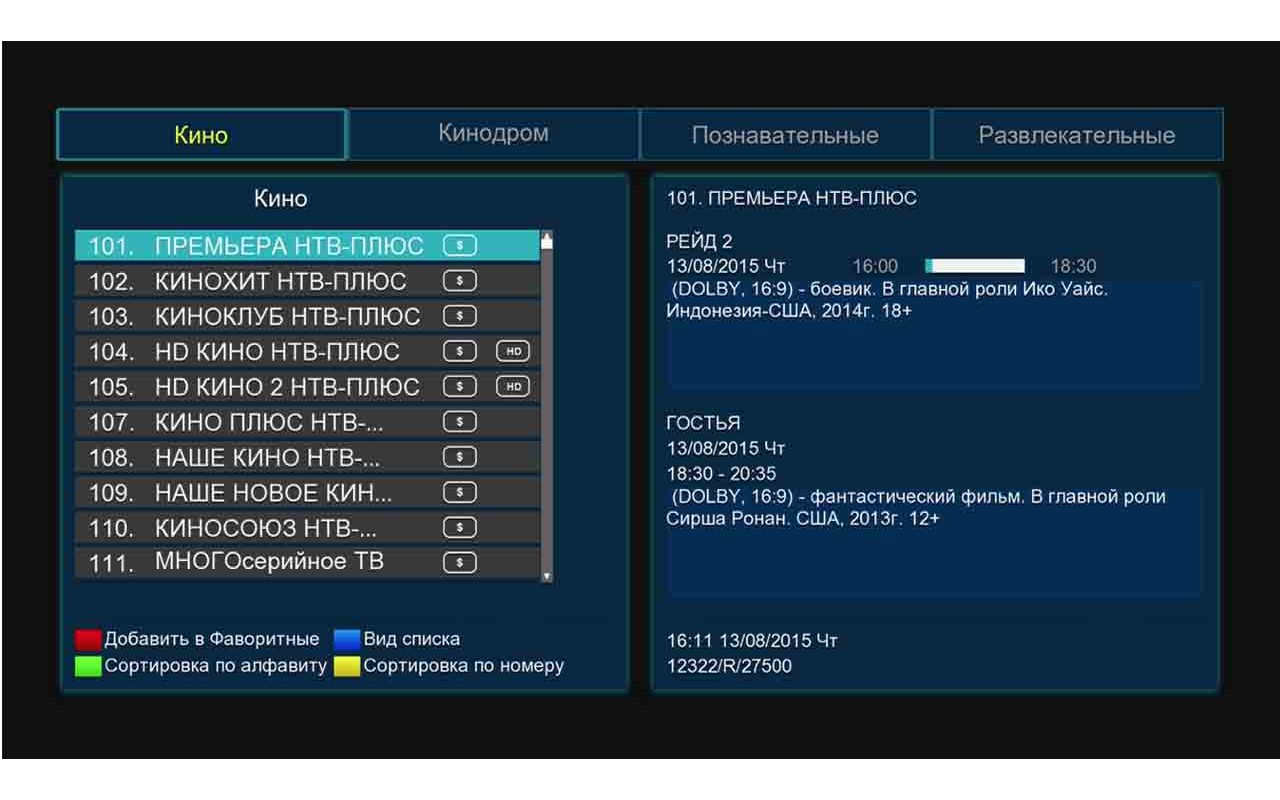Click the paid $ icon on channel 105
The height and width of the screenshot is (800, 1280).
click(460, 386)
